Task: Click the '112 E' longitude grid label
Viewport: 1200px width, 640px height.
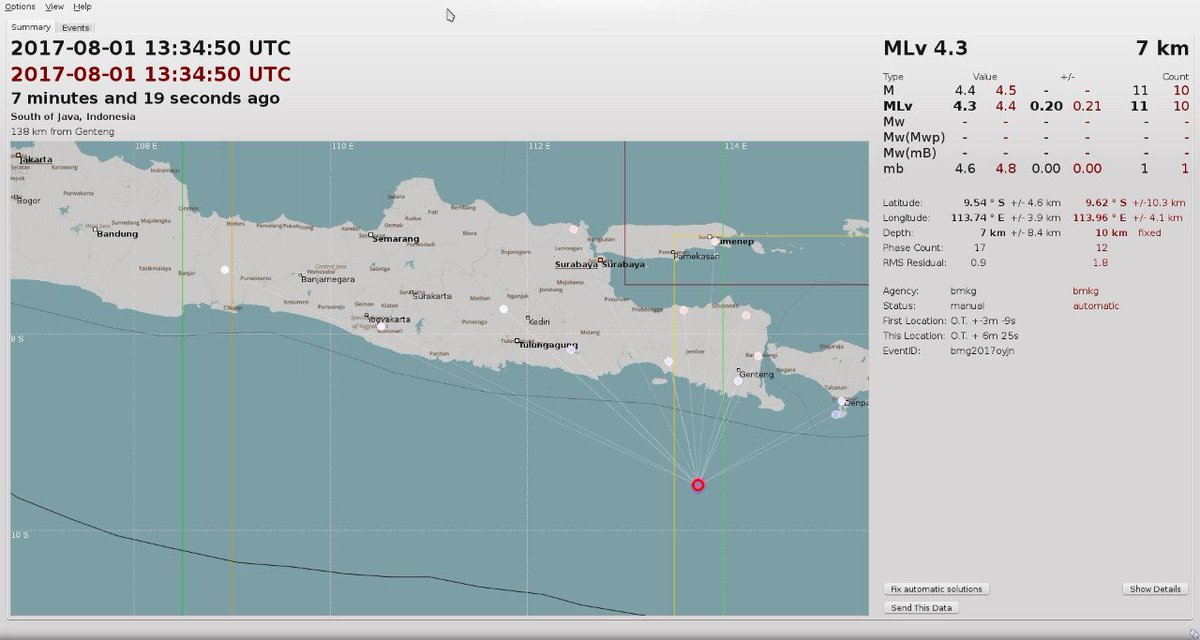Action: [x=539, y=147]
